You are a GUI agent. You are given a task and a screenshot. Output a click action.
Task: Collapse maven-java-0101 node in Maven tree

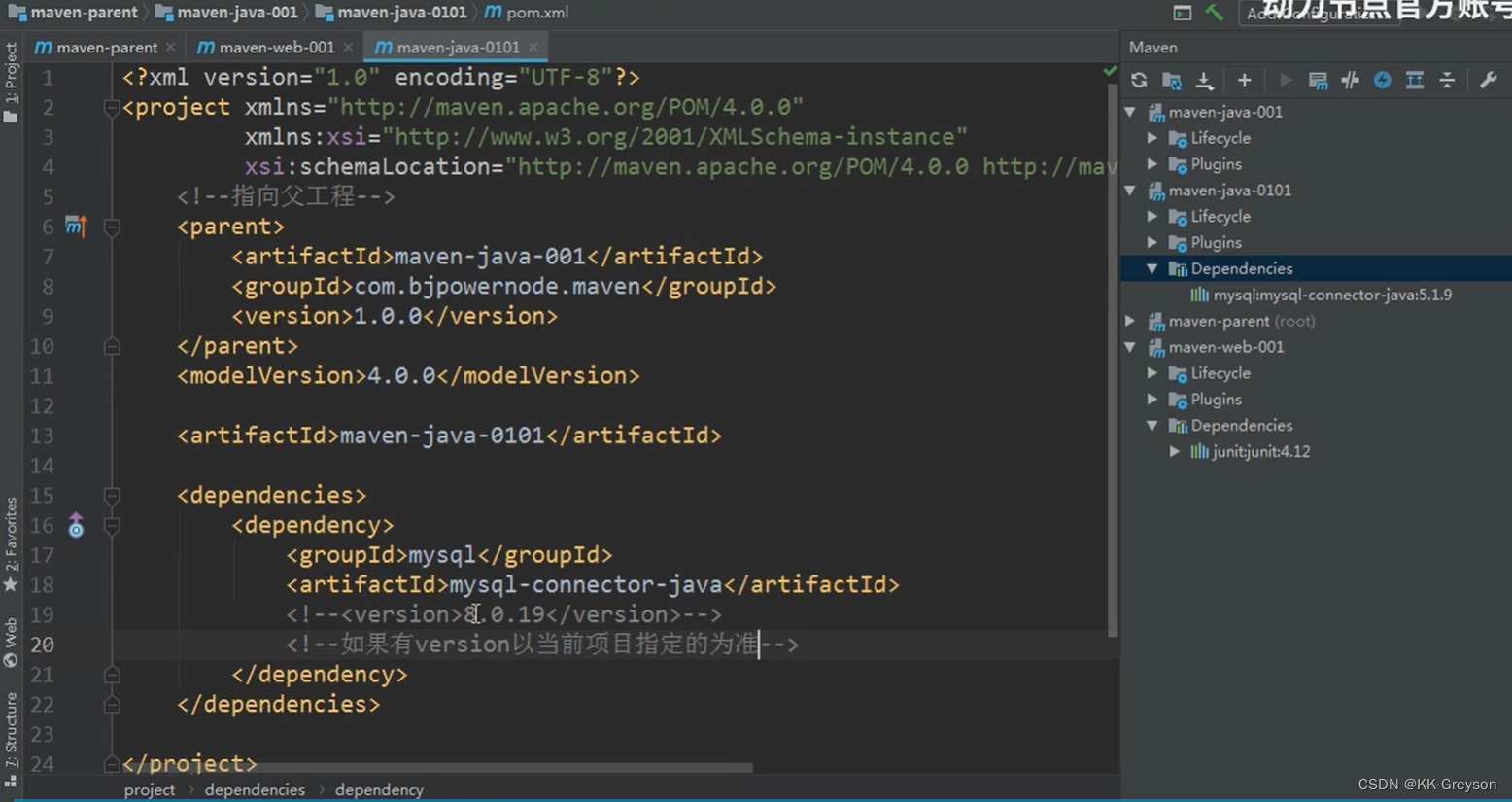1131,191
